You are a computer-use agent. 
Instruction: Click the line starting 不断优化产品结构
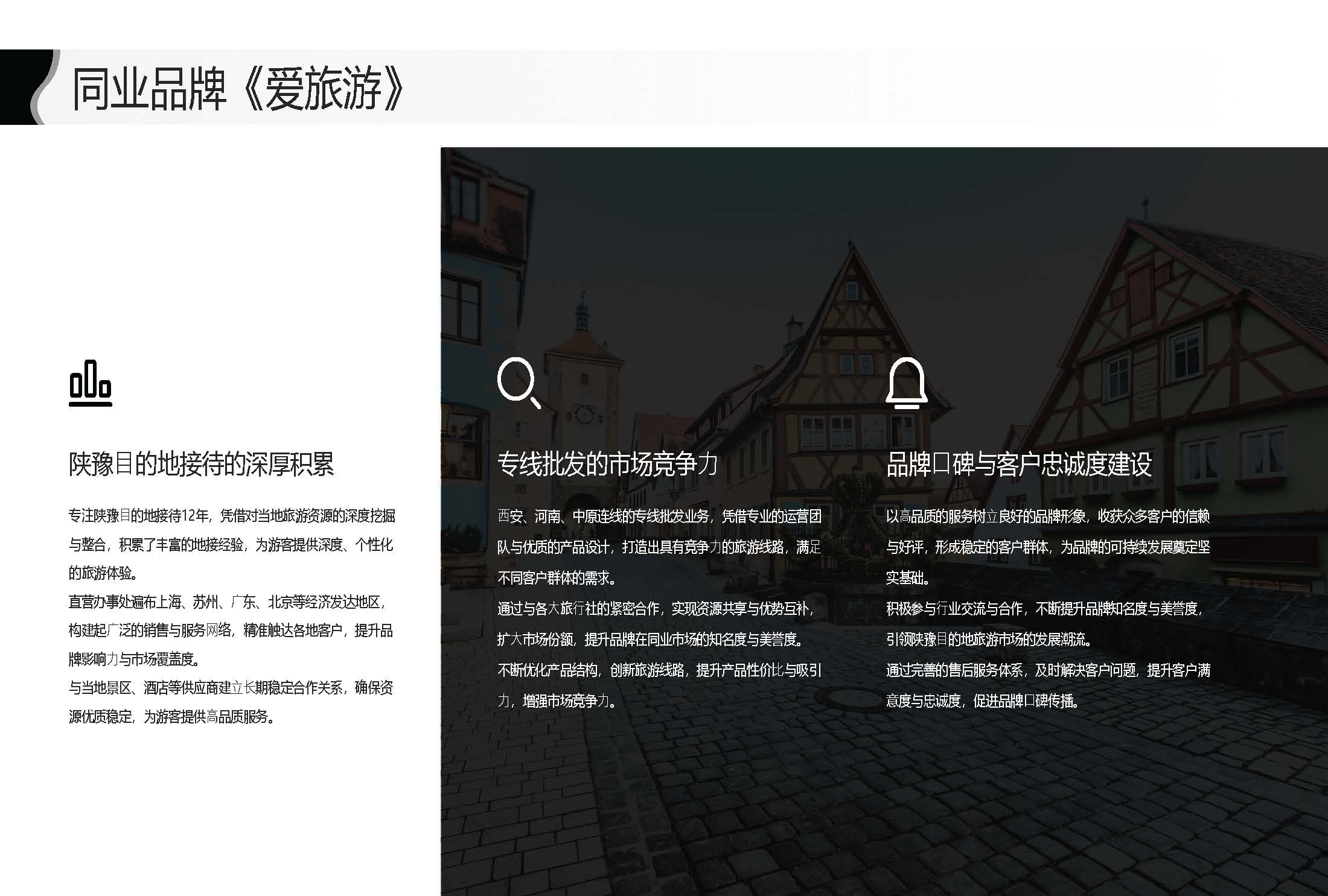point(659,670)
